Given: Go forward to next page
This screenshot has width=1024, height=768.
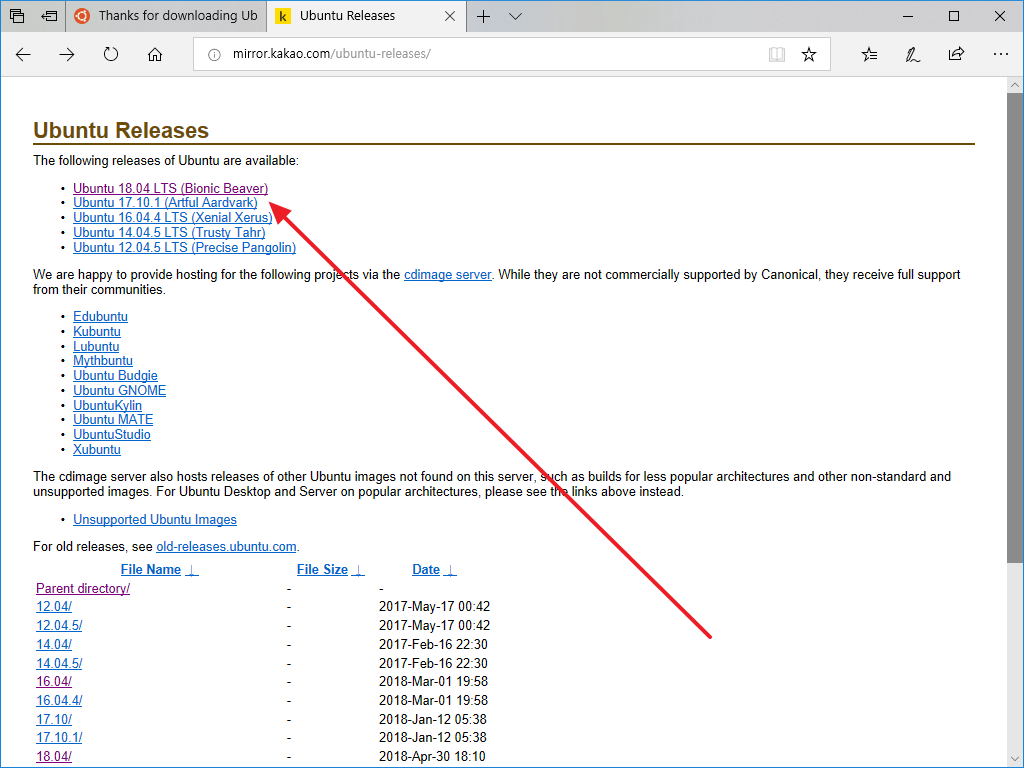Looking at the screenshot, I should 67,54.
